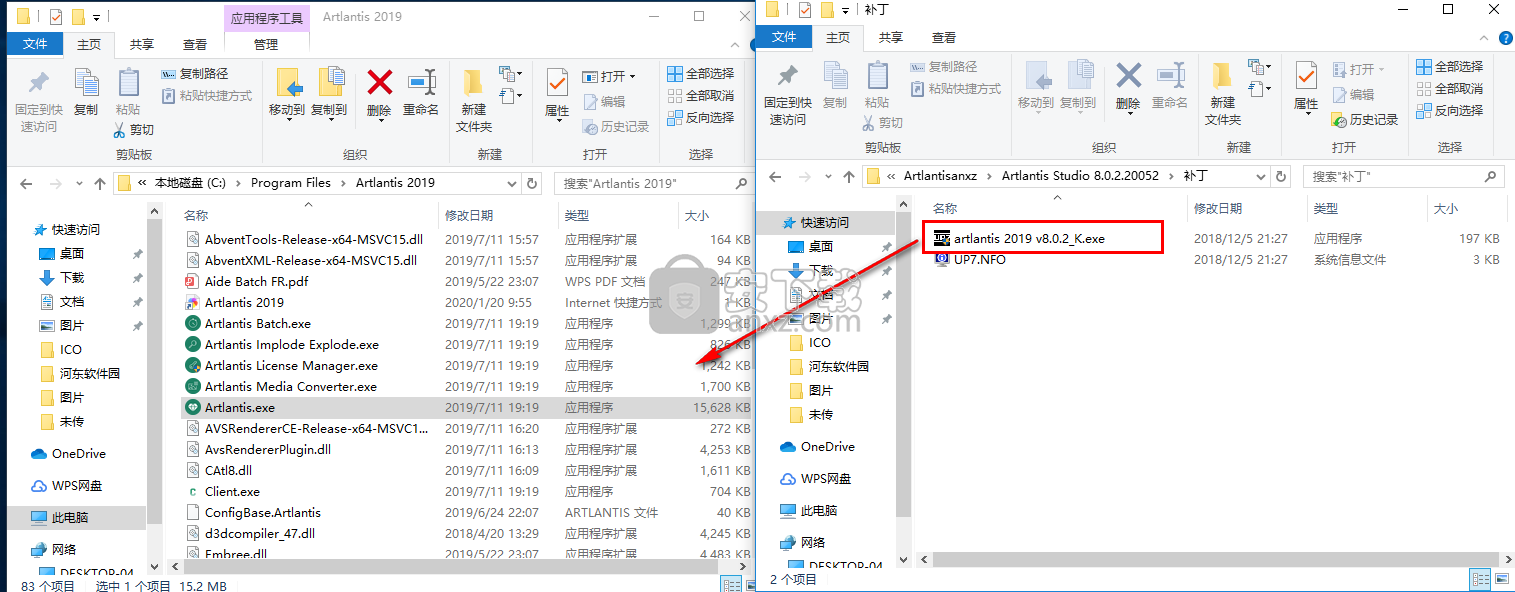The image size is (1515, 592).
Task: Switch to 查看 tab in Artlantis 2019 window
Action: click(x=195, y=44)
